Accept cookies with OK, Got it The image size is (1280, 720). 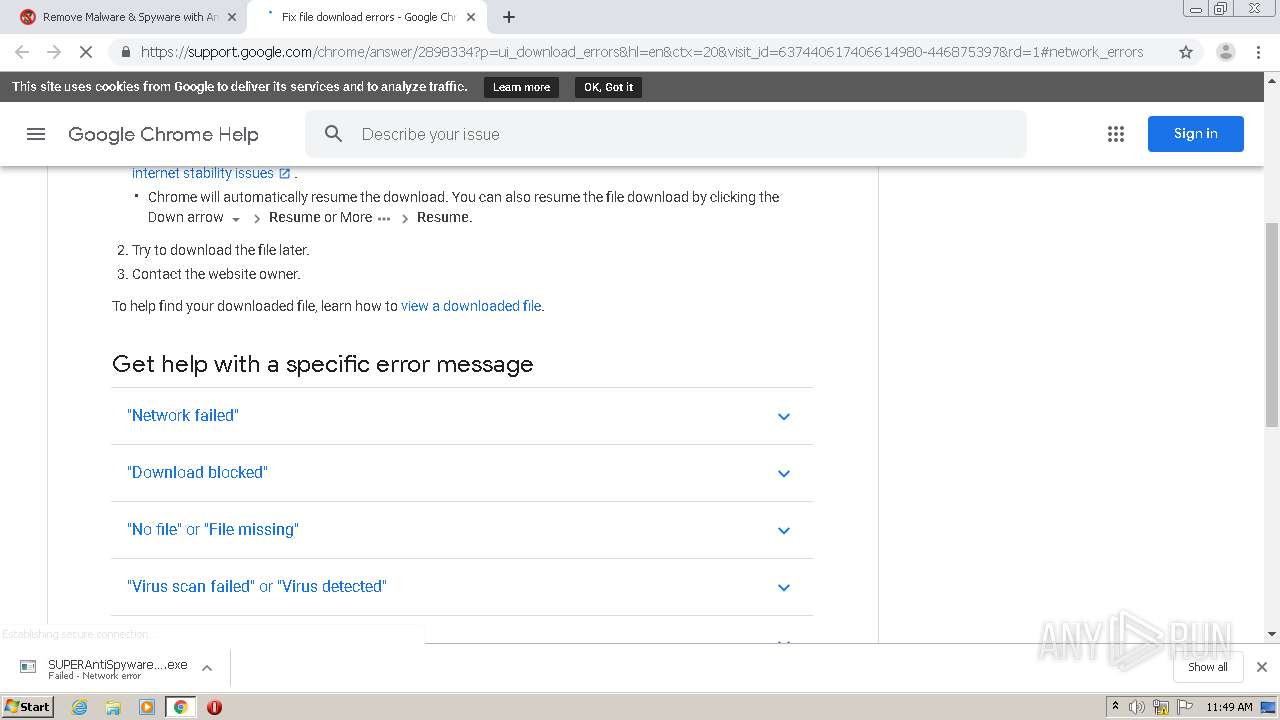[x=608, y=87]
